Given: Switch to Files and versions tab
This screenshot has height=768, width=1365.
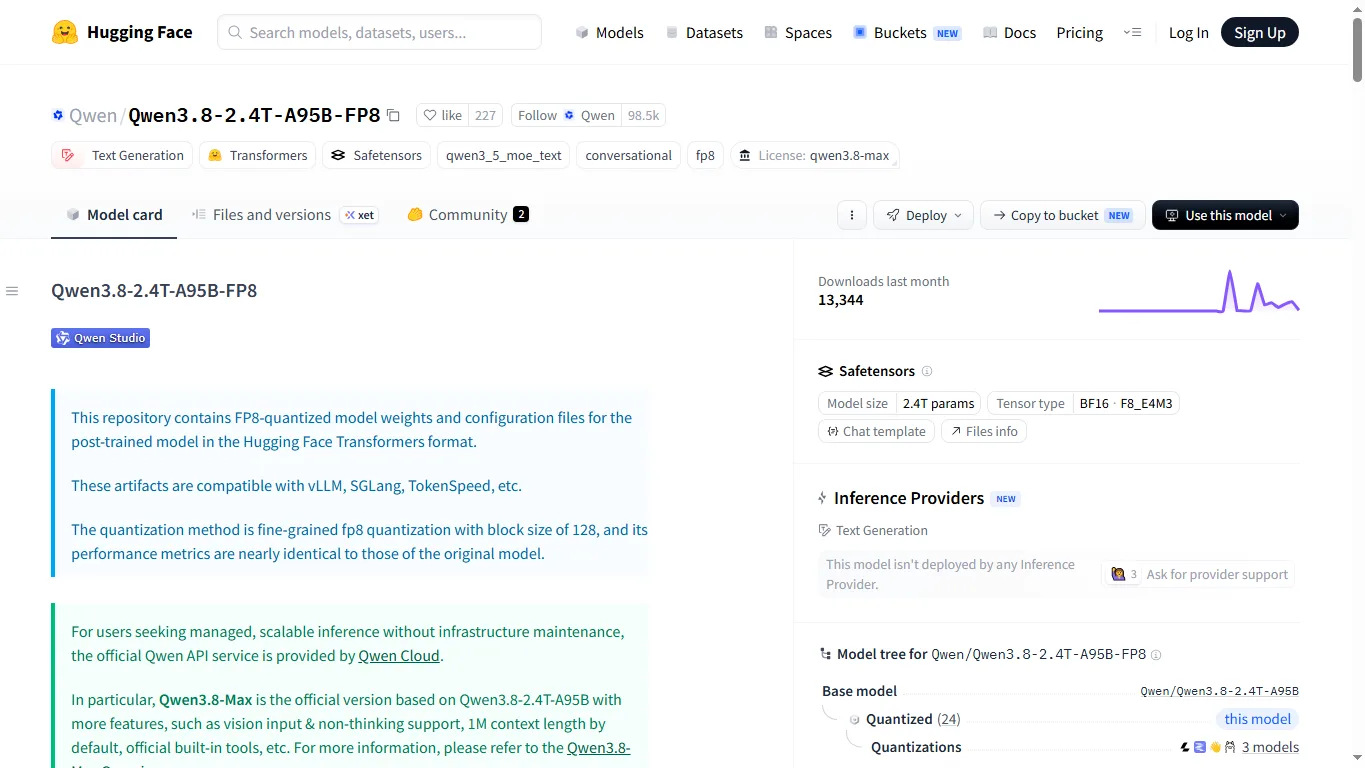Looking at the screenshot, I should [x=285, y=215].
